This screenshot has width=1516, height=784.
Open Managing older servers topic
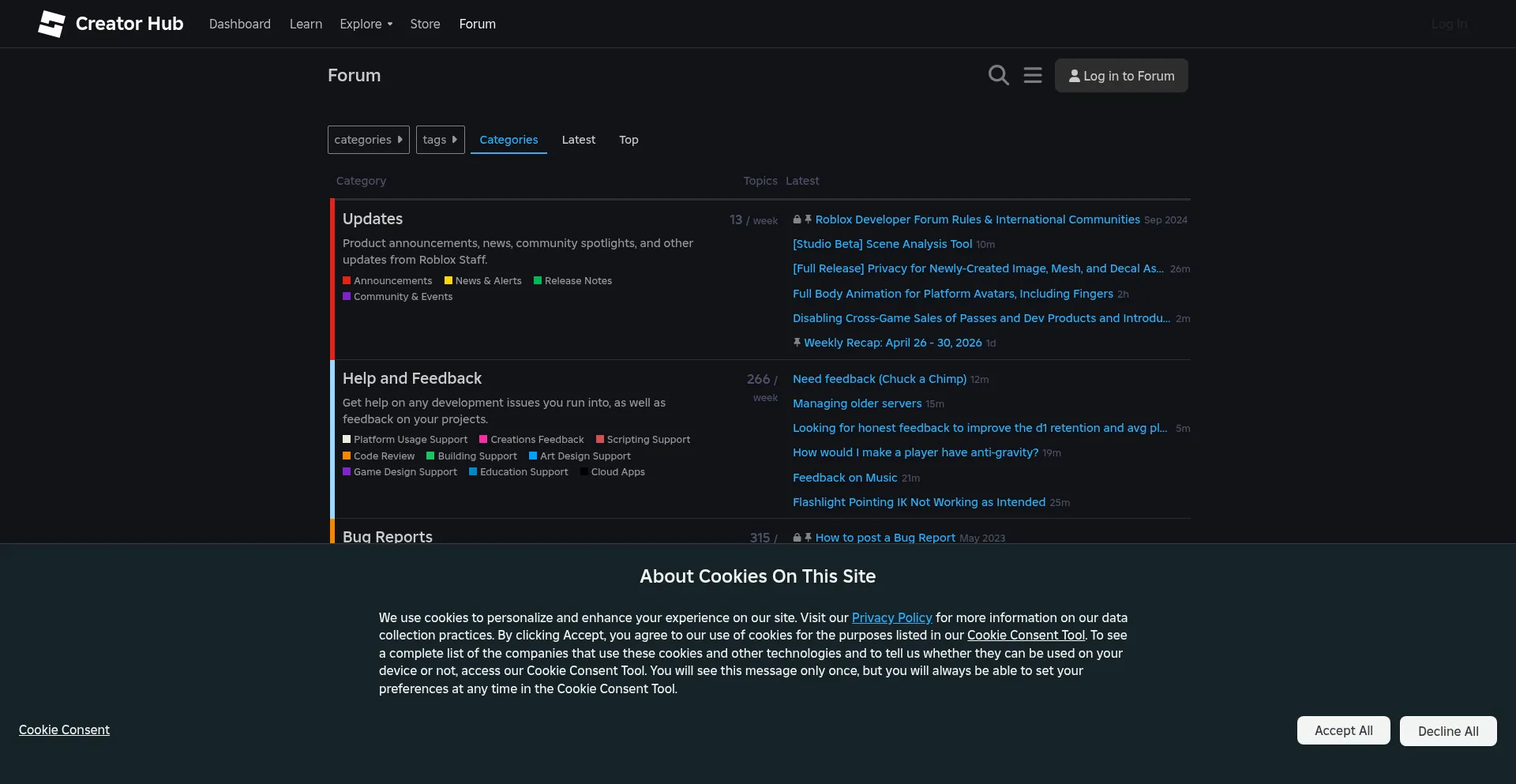(857, 403)
